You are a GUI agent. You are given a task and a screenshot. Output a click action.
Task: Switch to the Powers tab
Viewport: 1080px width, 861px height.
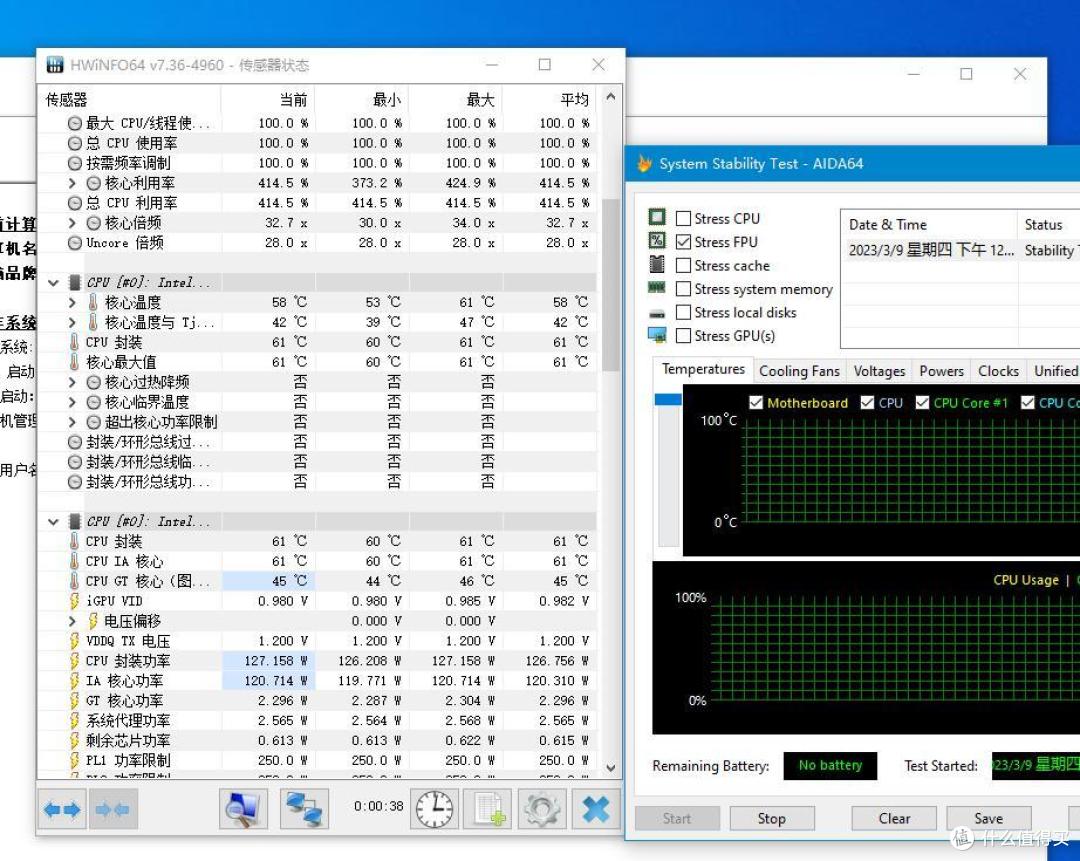942,371
